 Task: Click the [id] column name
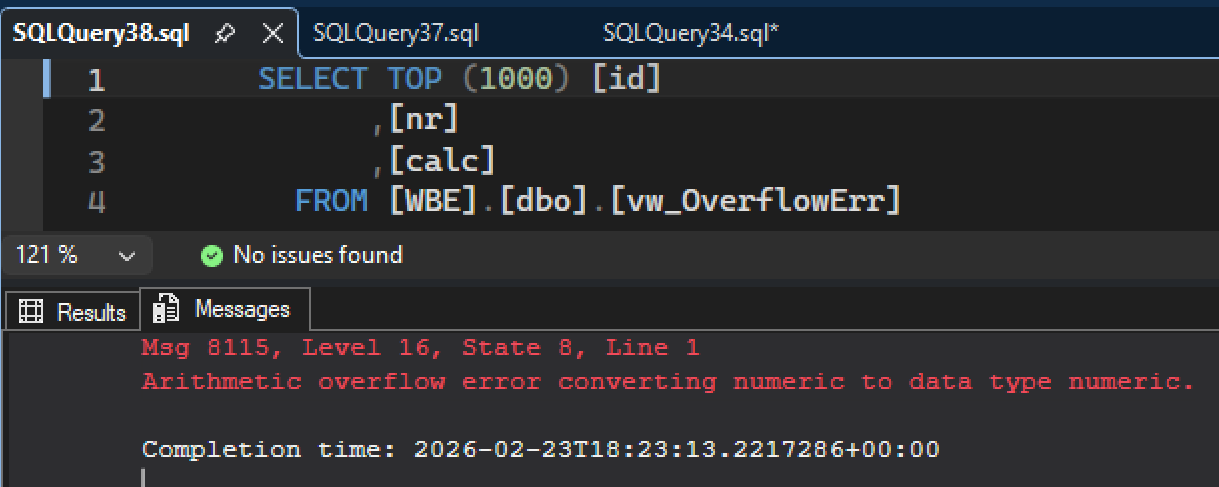tap(626, 79)
